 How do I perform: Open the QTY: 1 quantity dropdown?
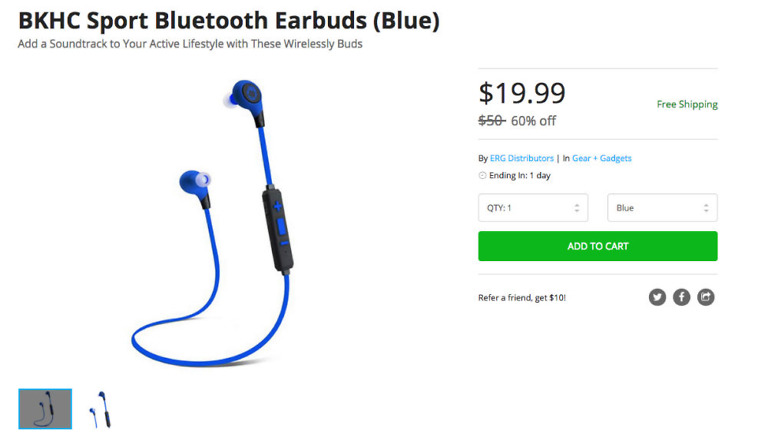[533, 208]
